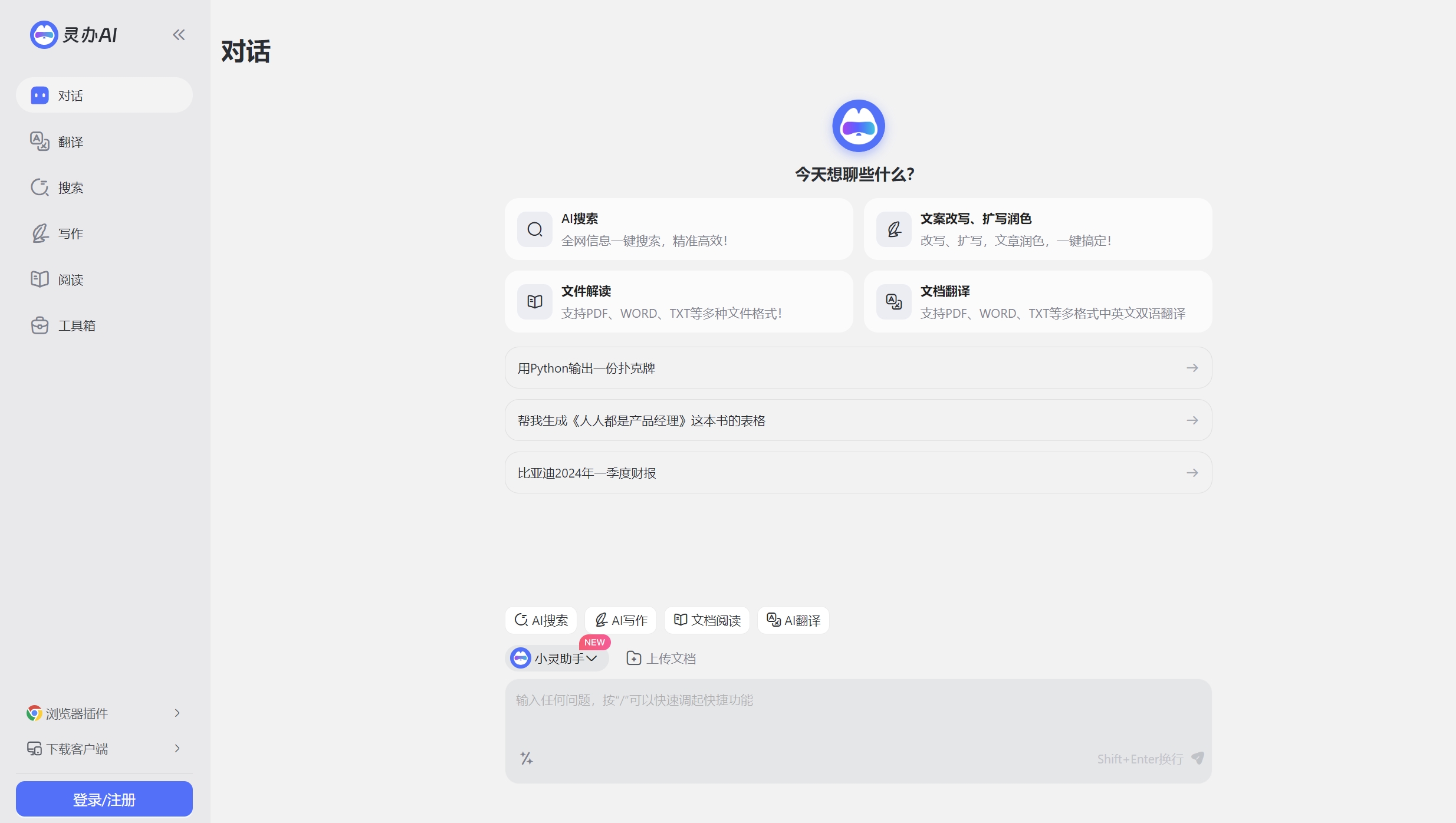The height and width of the screenshot is (823, 1456).
Task: Open the 阅读 sidebar item
Action: [104, 279]
